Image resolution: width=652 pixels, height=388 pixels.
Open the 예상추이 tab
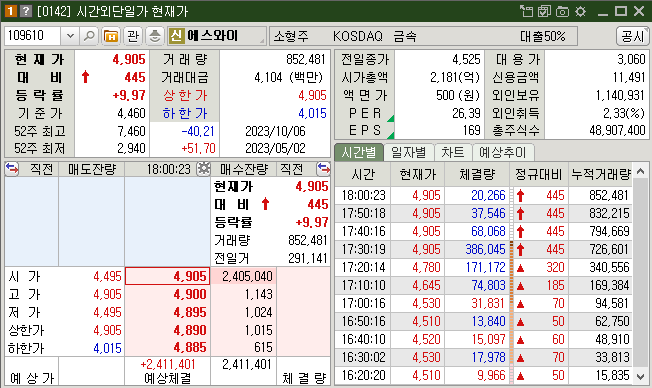[x=502, y=152]
